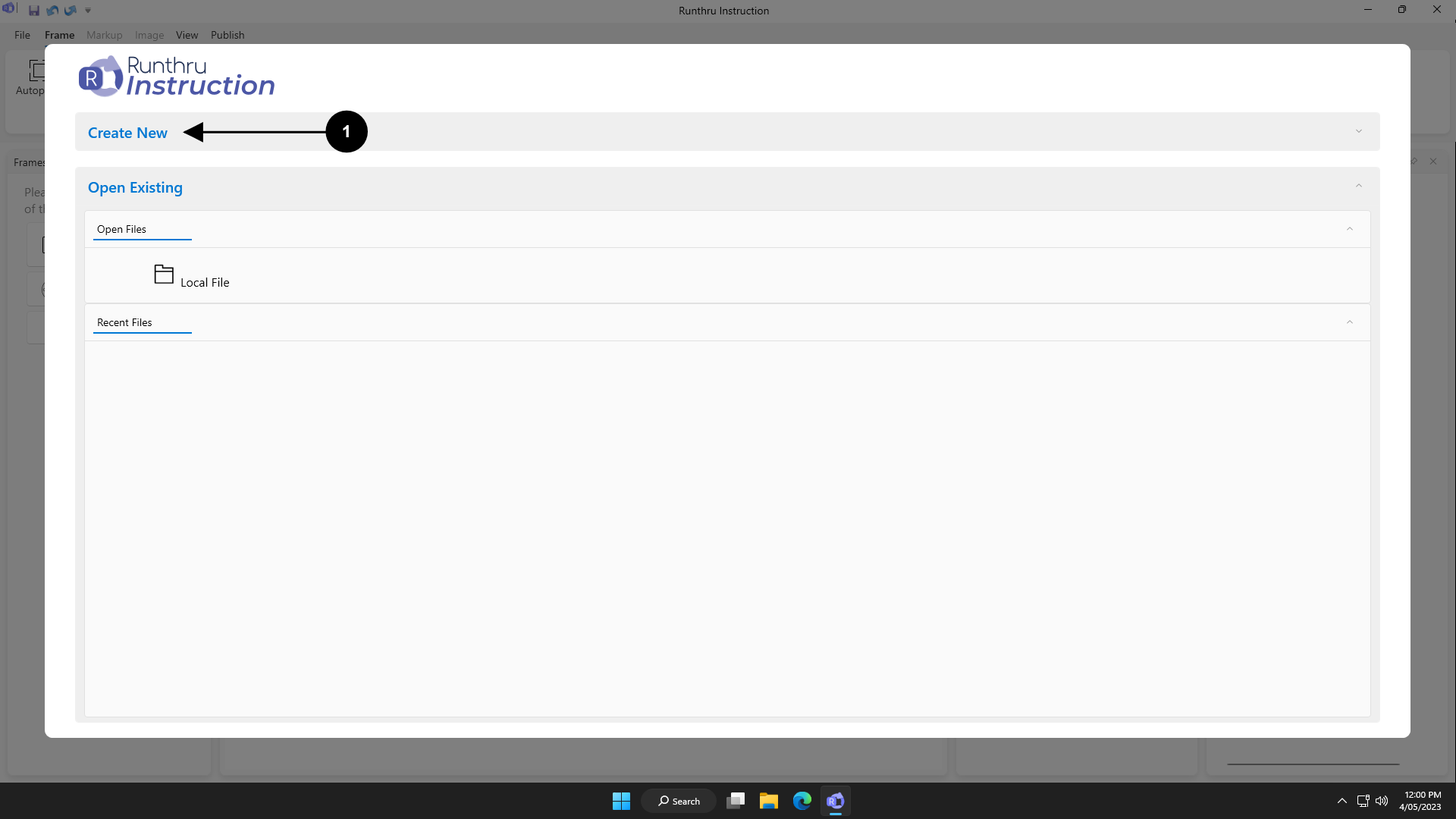Open Microsoft Edge from taskbar
The image size is (1456, 819).
[802, 801]
